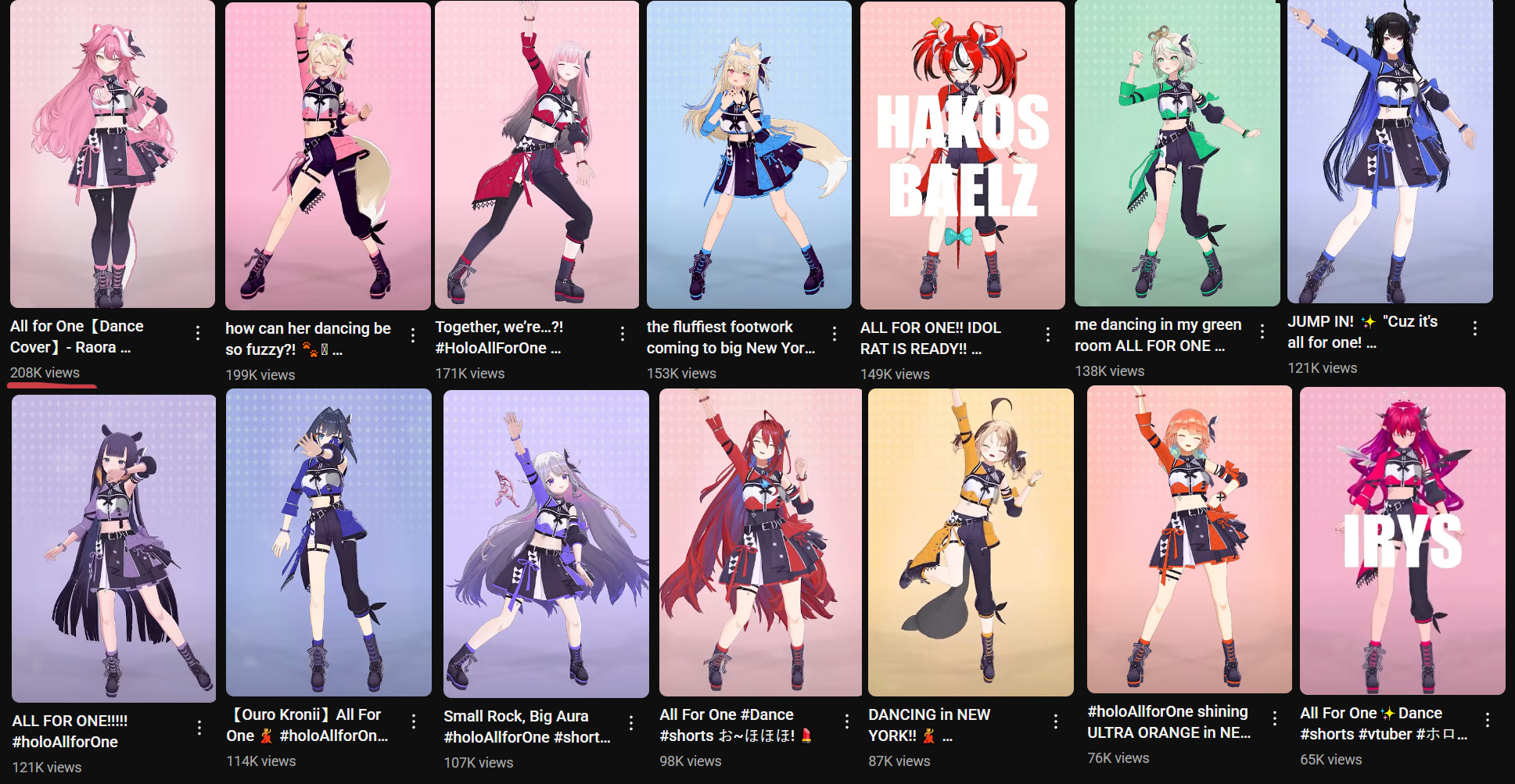Open more options for 'me dancing in my green room' short

pos(1262,331)
